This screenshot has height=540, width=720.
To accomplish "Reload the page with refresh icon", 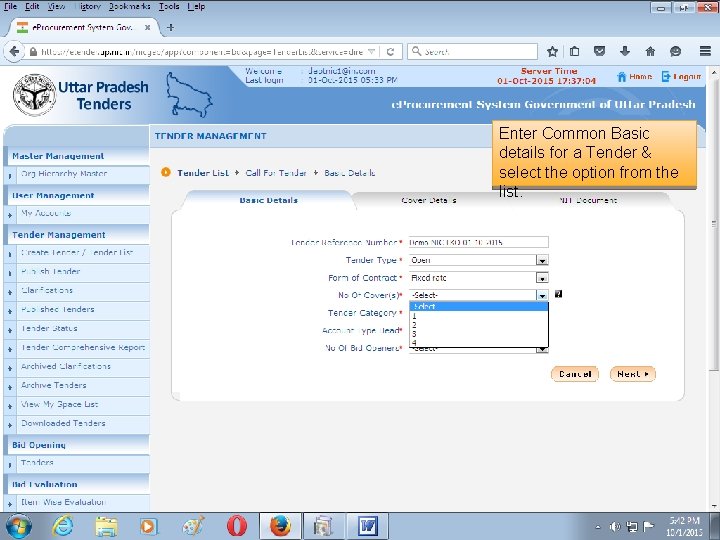I will [x=390, y=51].
